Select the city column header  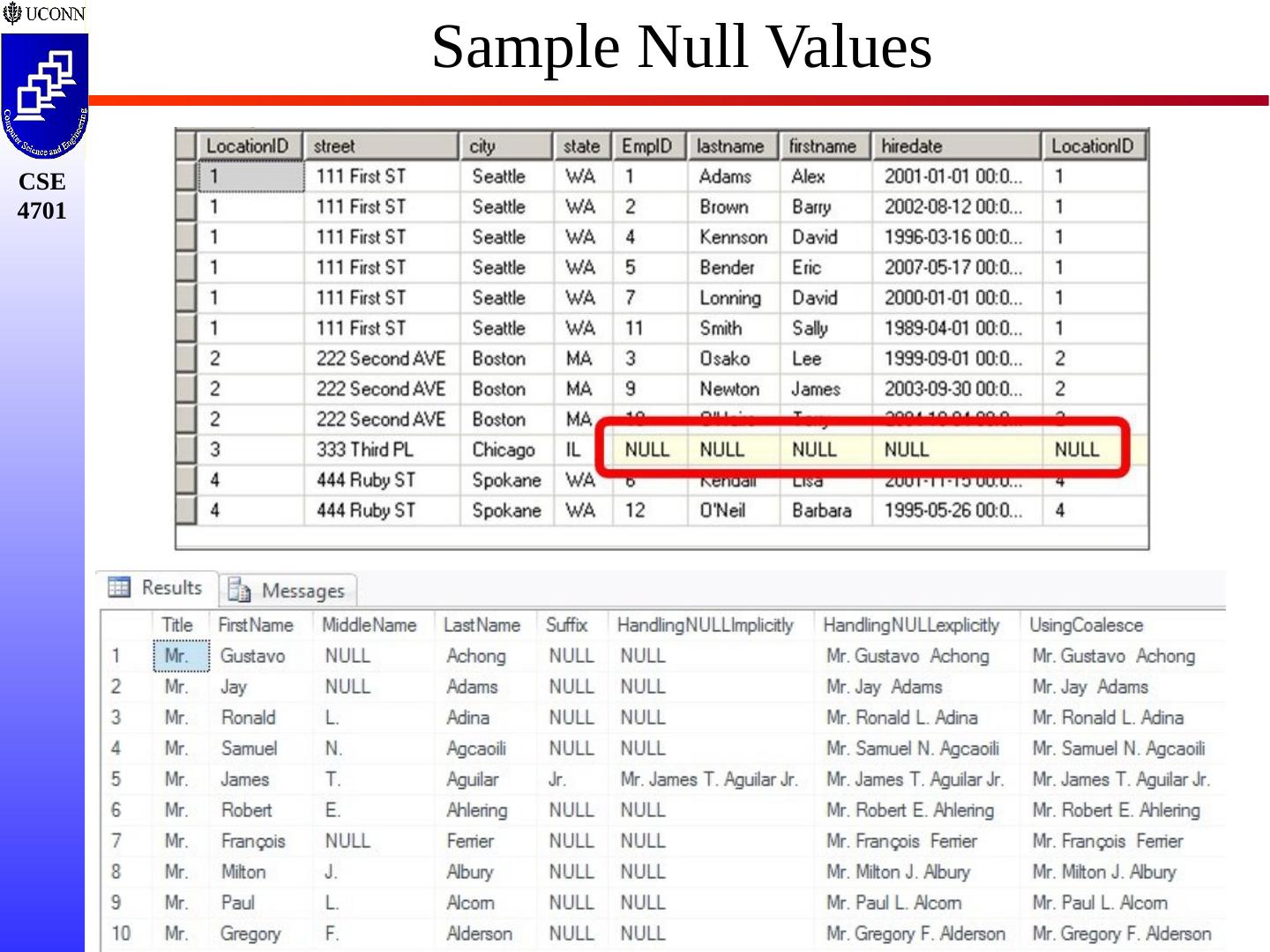coord(506,146)
